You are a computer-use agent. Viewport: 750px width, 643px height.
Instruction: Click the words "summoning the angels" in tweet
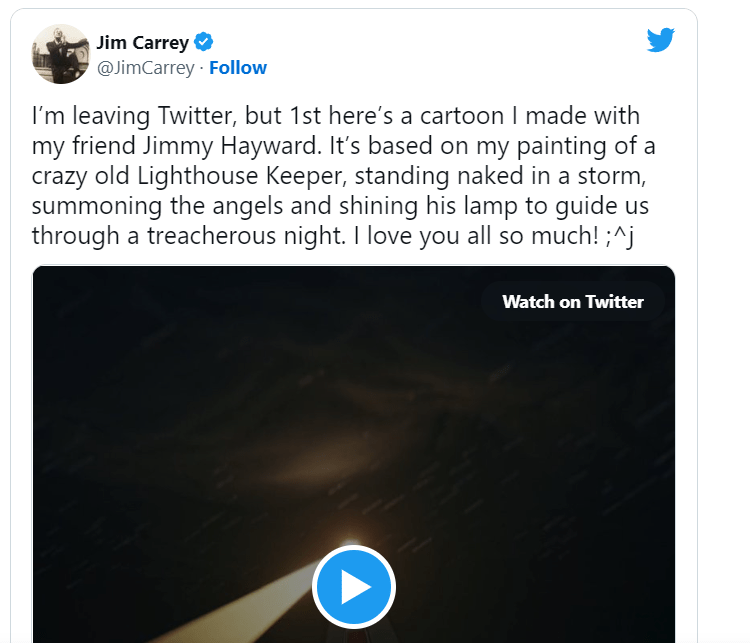pyautogui.click(x=127, y=206)
